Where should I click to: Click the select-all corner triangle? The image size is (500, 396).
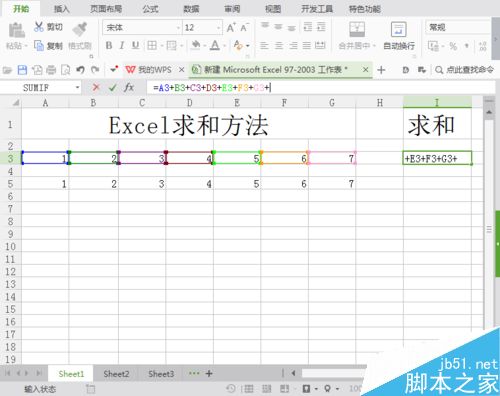[x=15, y=103]
